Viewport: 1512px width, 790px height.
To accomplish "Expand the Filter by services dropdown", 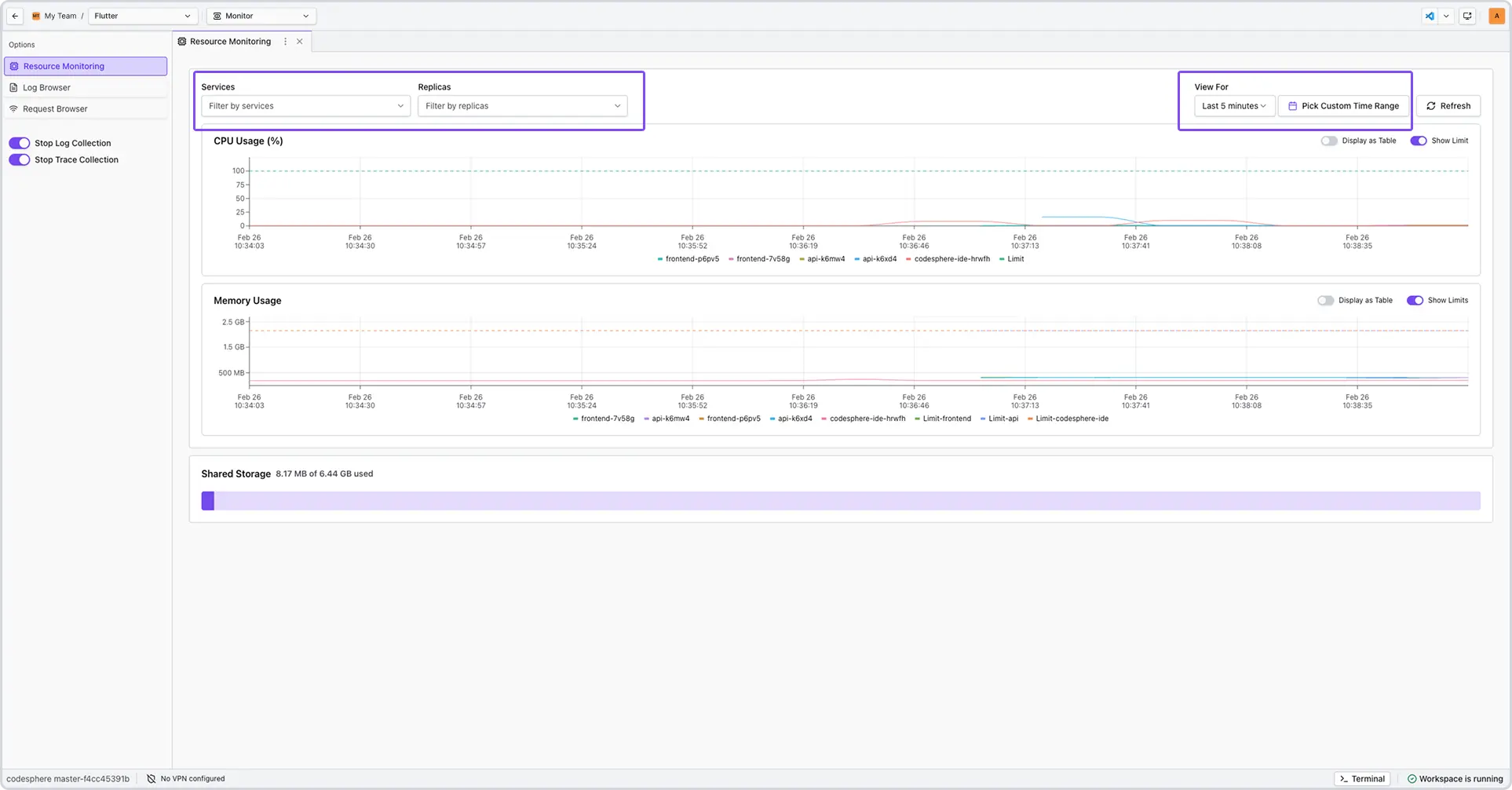I will (x=305, y=106).
